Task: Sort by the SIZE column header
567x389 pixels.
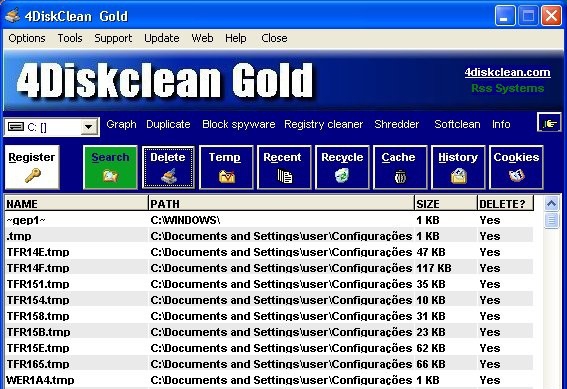Action: coord(446,204)
